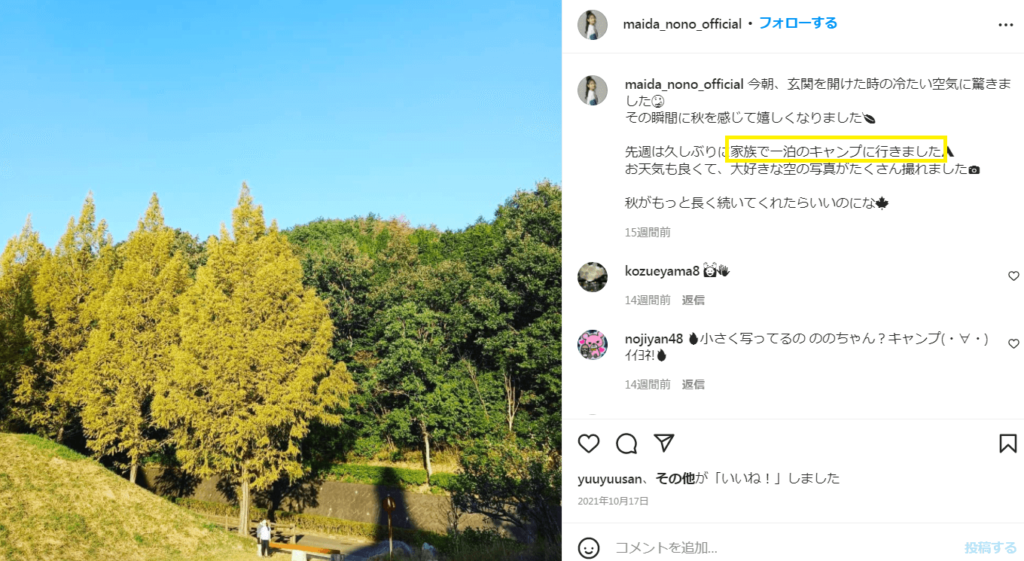The image size is (1024, 561).
Task: Follow maida_nono_official via フォローする
Action: pyautogui.click(x=797, y=24)
